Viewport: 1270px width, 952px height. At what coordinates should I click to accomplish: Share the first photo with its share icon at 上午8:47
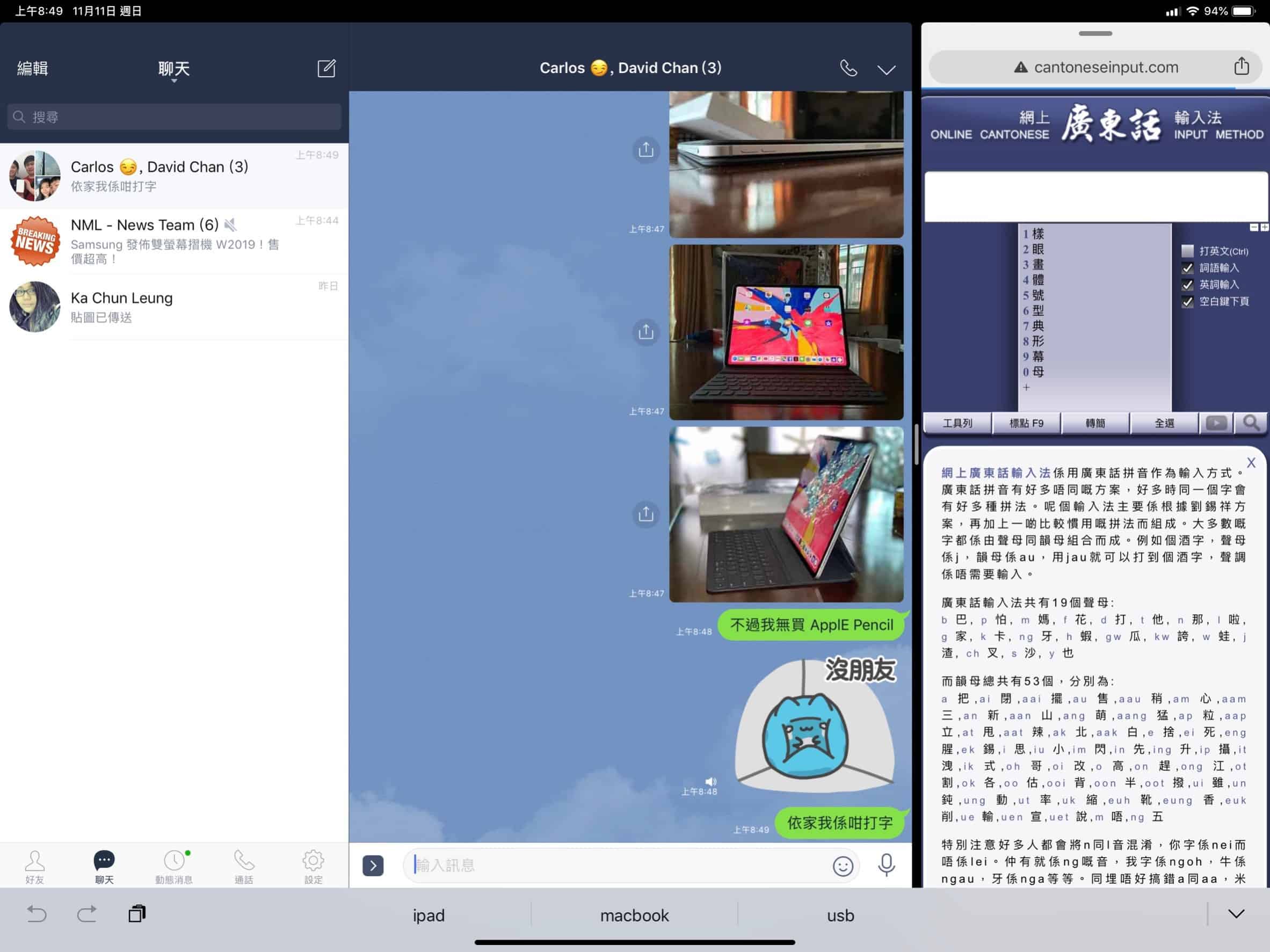tap(646, 150)
